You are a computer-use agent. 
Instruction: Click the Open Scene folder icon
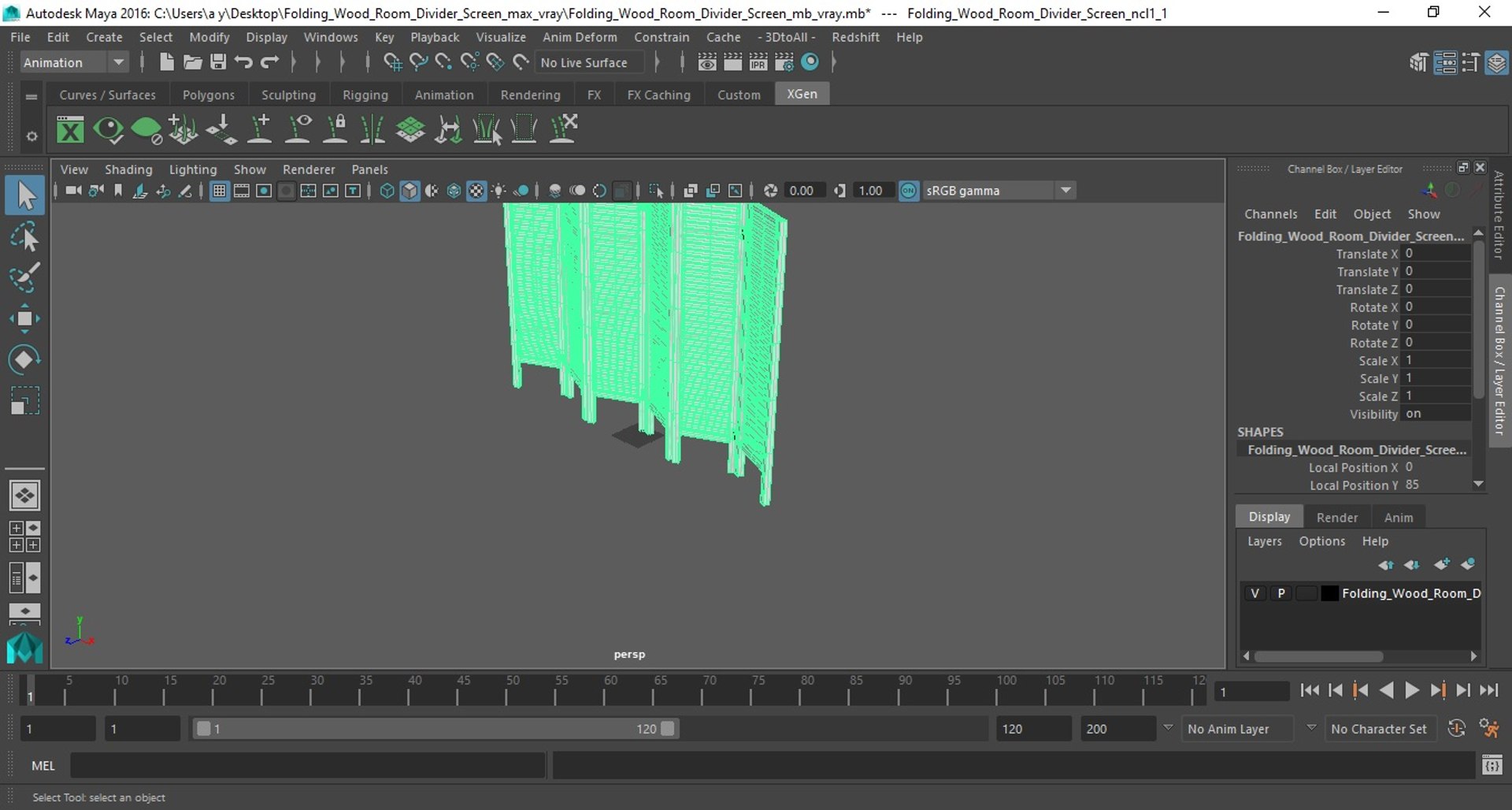192,61
